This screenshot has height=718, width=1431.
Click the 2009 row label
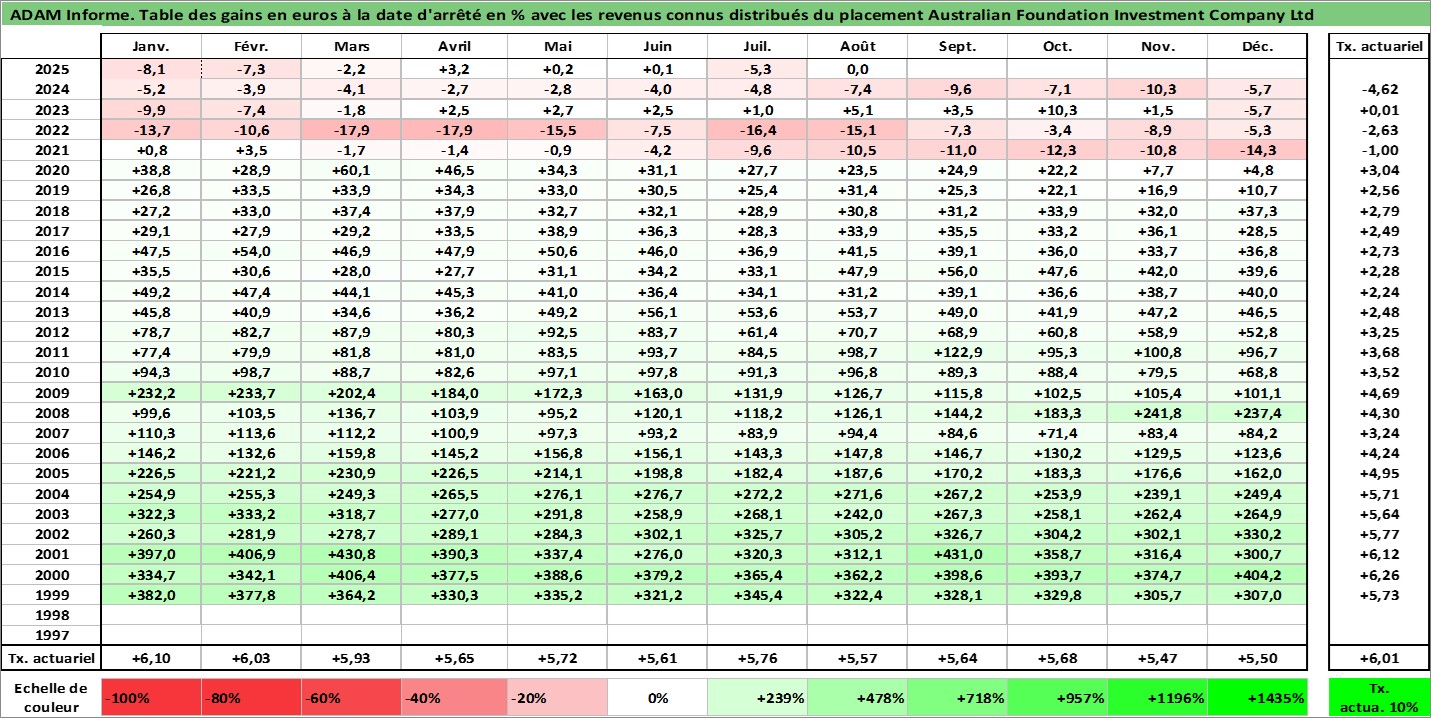[x=51, y=392]
